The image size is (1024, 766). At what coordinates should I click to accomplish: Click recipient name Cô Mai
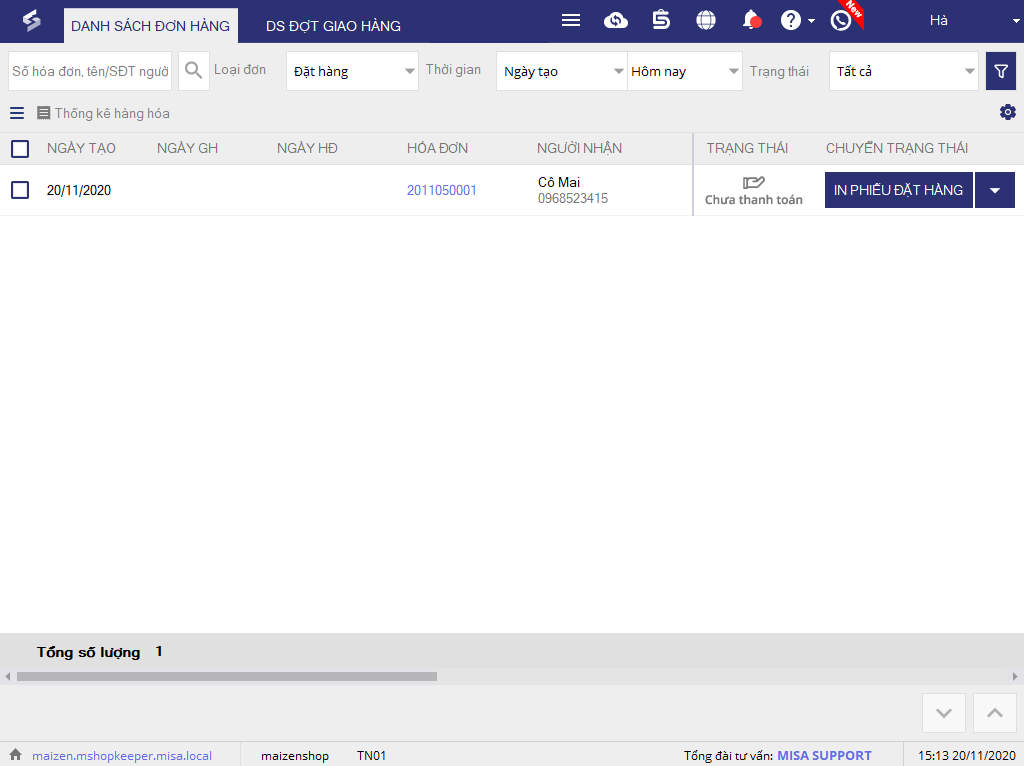tap(559, 182)
